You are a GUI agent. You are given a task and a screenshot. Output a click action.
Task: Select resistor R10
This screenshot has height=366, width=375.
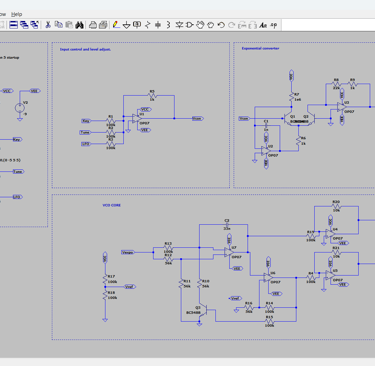tap(200, 284)
